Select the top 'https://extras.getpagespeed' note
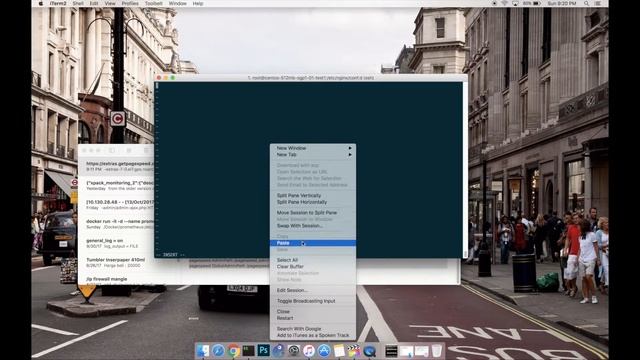The width and height of the screenshot is (640, 360). pyautogui.click(x=116, y=166)
